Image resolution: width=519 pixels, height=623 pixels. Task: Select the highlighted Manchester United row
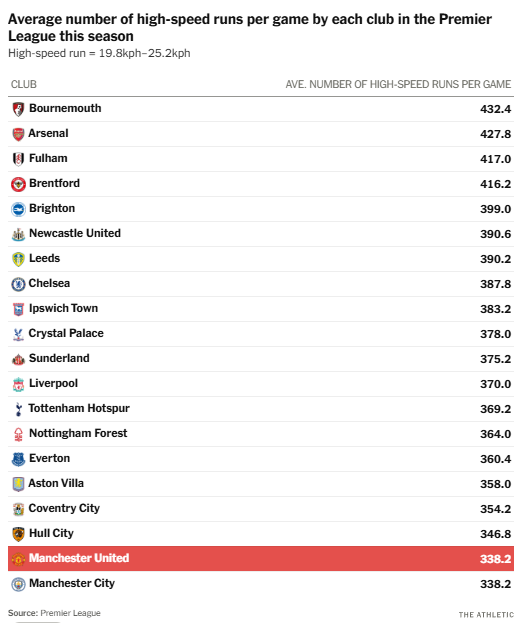tap(261, 559)
